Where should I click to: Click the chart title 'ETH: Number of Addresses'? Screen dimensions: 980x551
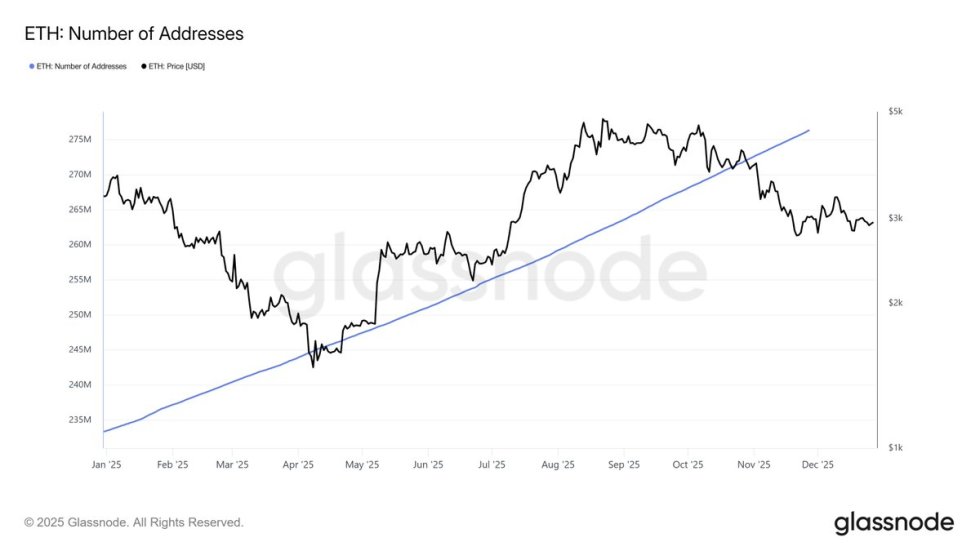click(x=134, y=34)
